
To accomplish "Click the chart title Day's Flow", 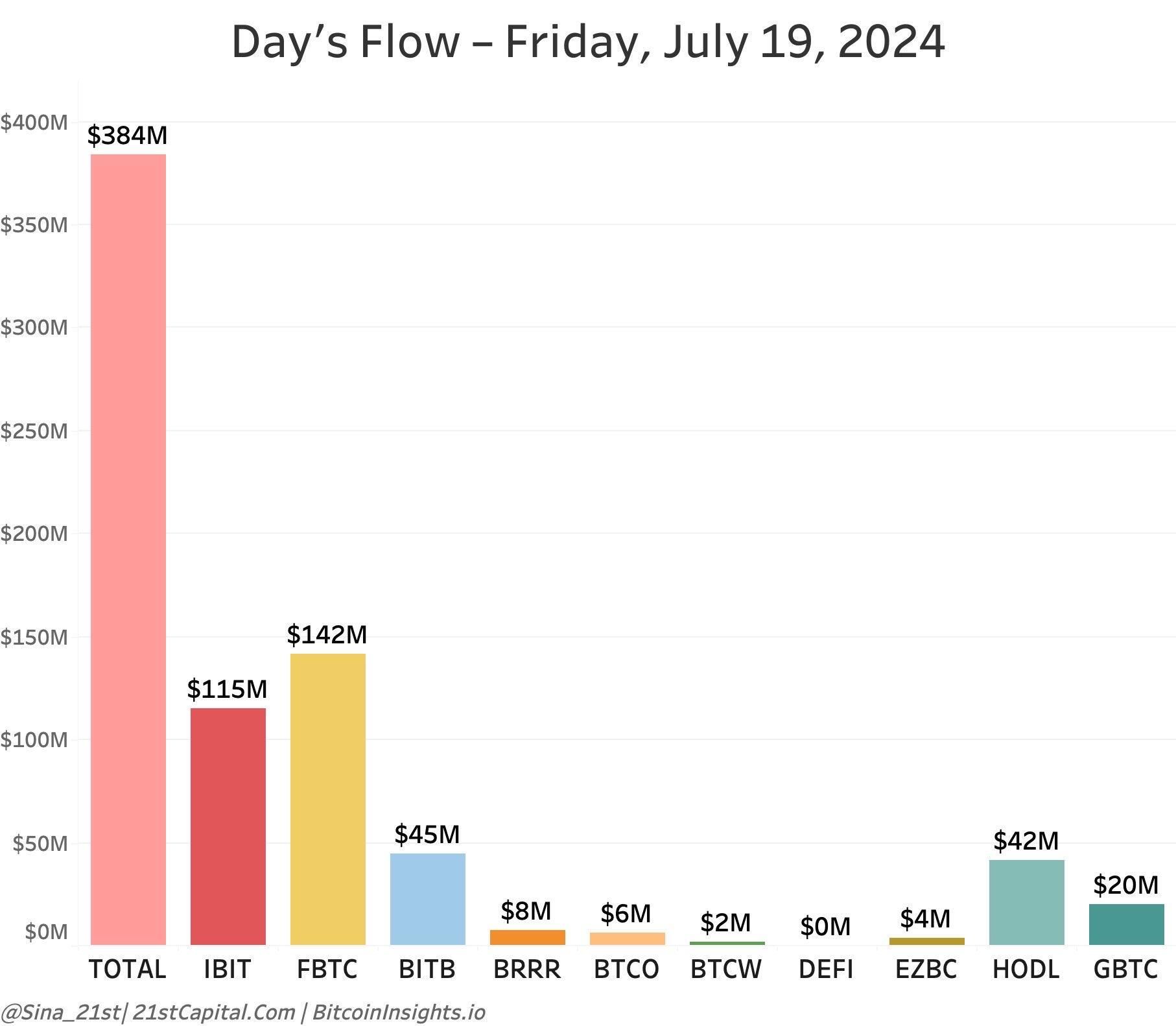I will pyautogui.click(x=588, y=42).
